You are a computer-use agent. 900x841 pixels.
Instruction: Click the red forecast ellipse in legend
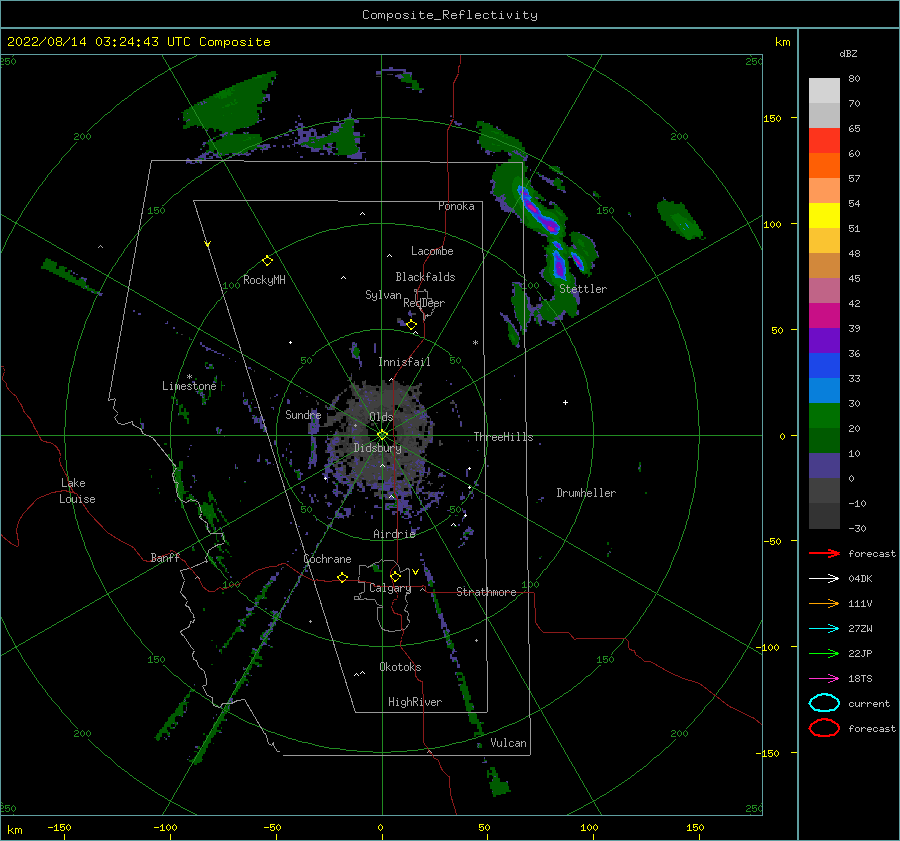pyautogui.click(x=824, y=728)
